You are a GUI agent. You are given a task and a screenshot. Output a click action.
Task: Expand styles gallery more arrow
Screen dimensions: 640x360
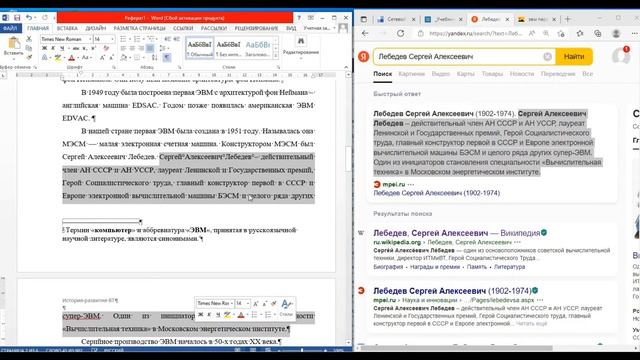[x=275, y=56]
